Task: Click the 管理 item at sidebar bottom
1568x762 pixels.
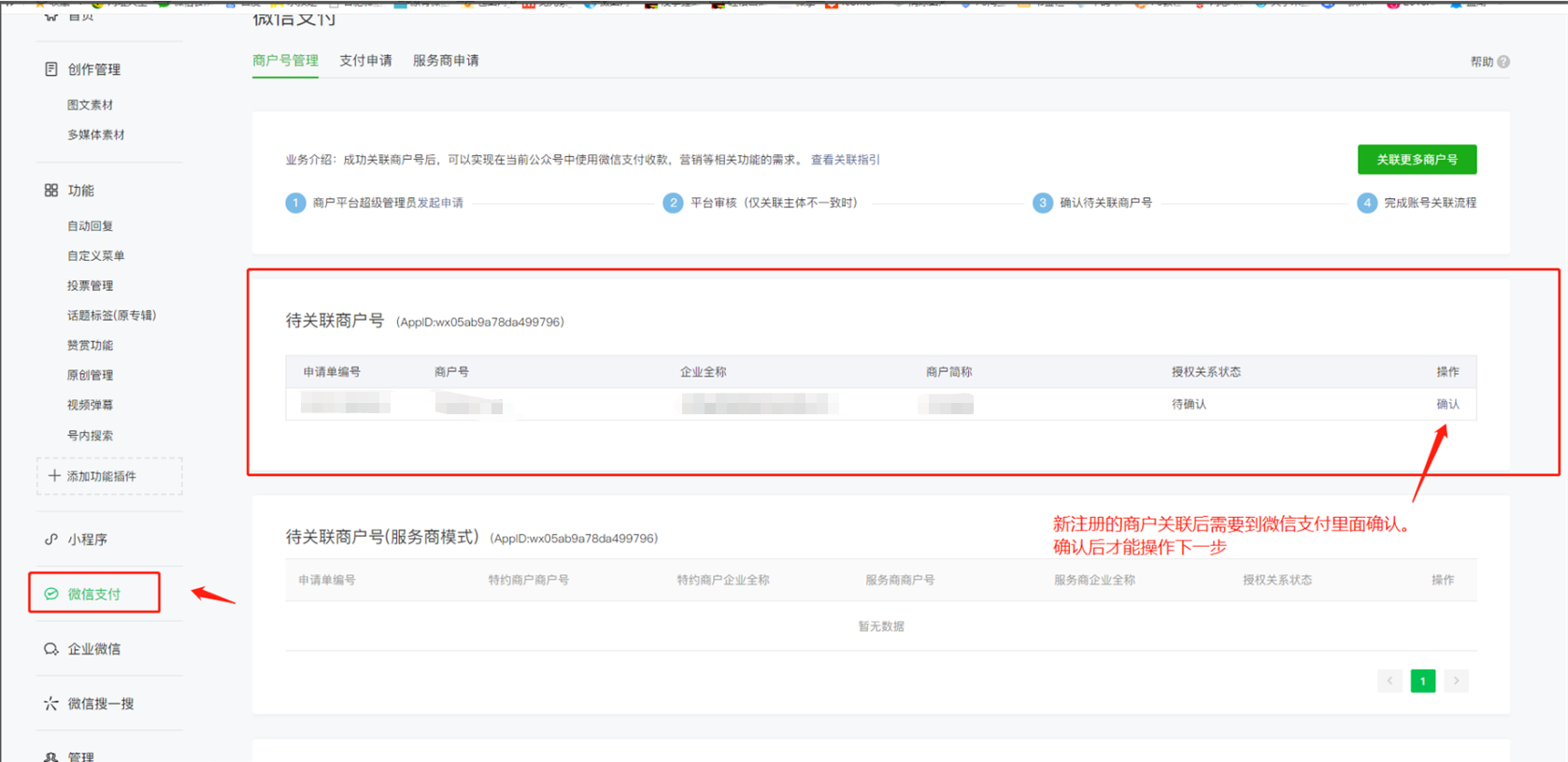Action: pos(80,755)
